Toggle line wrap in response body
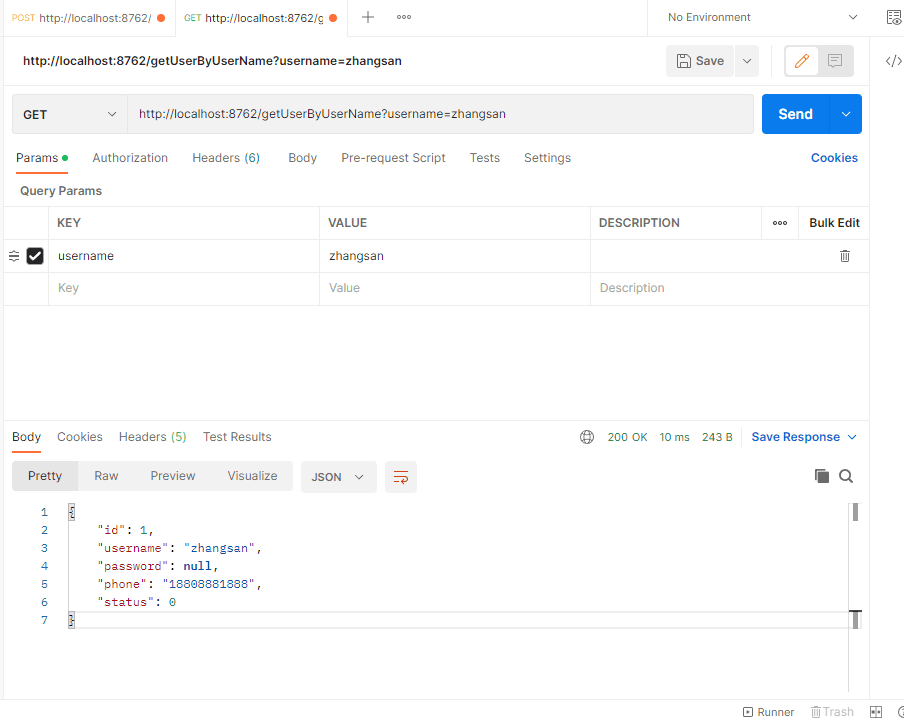The image size is (904, 720). tap(401, 477)
